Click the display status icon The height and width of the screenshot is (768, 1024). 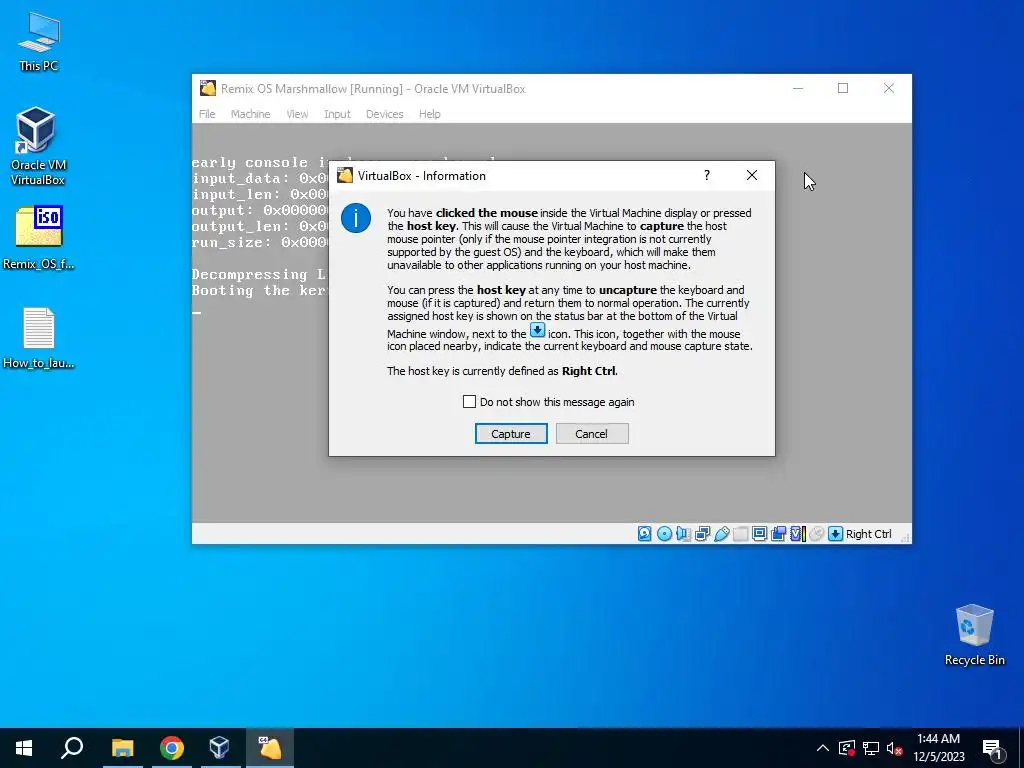pos(760,534)
